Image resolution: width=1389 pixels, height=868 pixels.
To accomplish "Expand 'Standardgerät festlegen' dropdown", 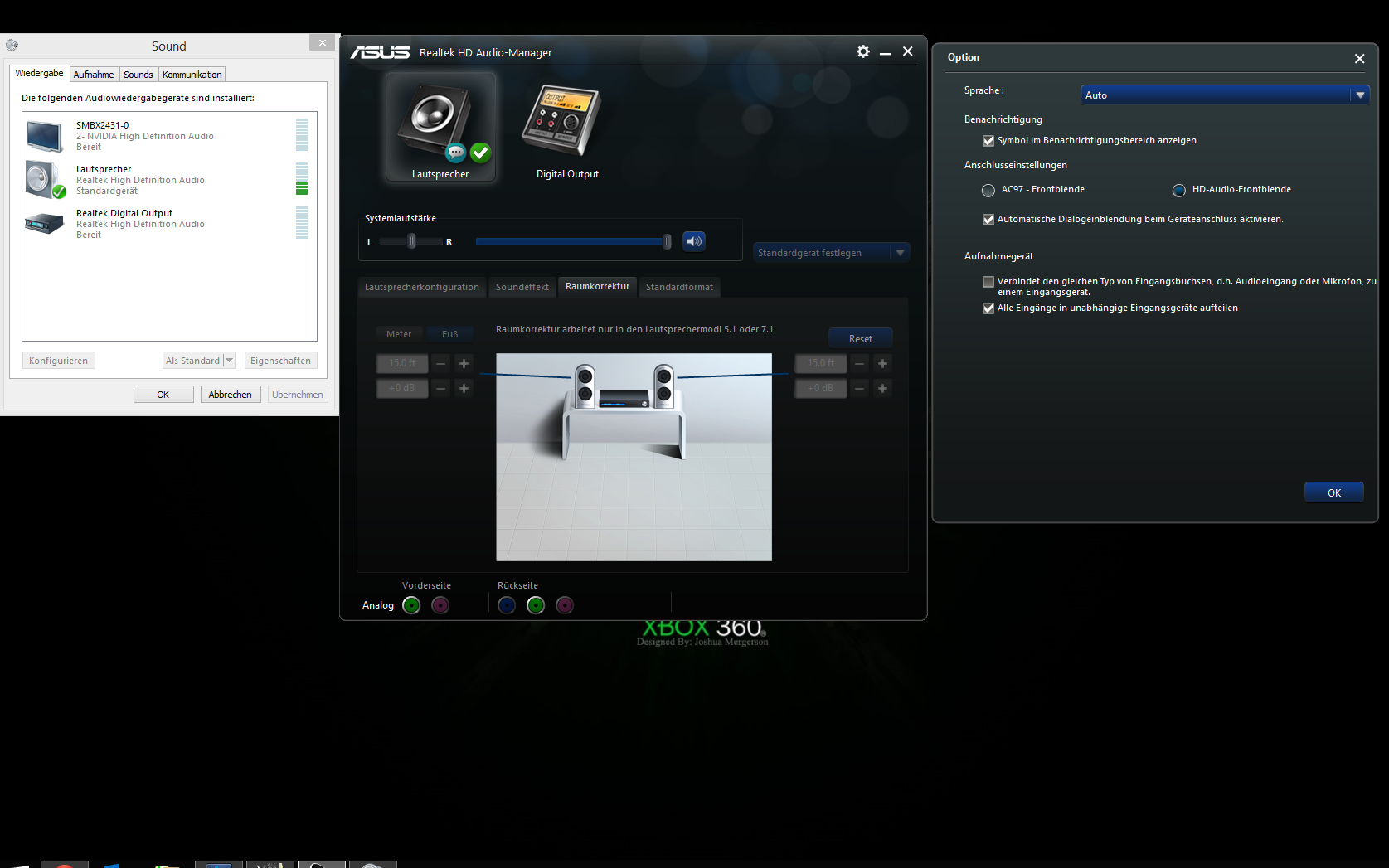I will (832, 253).
